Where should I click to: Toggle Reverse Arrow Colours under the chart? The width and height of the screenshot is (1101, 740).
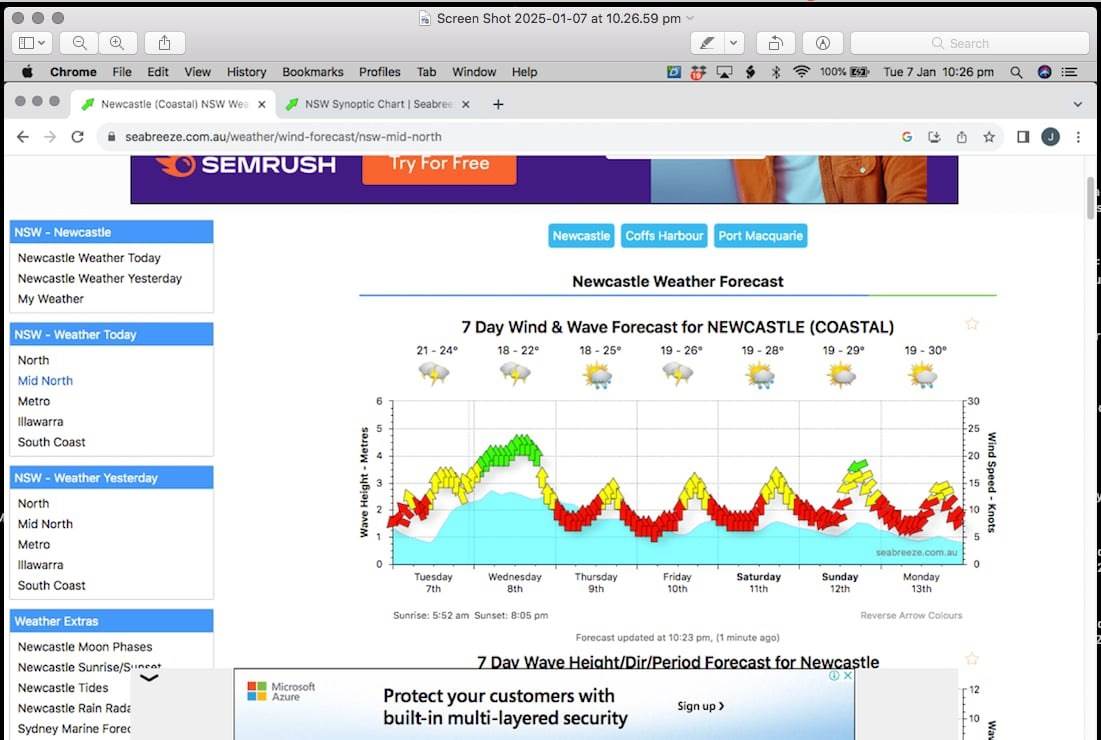pos(911,615)
